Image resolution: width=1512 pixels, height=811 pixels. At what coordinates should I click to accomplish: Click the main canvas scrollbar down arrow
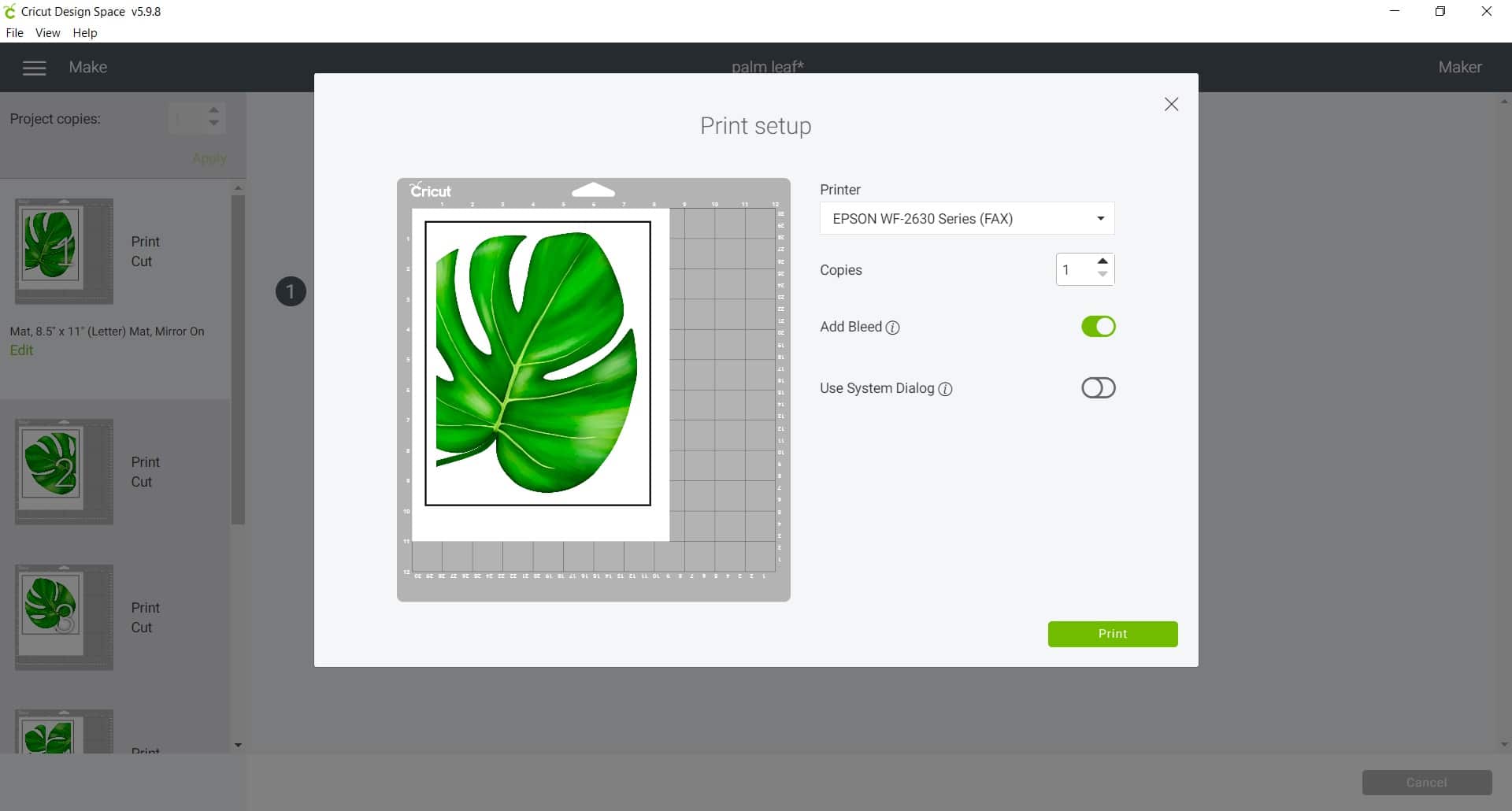point(1504,745)
